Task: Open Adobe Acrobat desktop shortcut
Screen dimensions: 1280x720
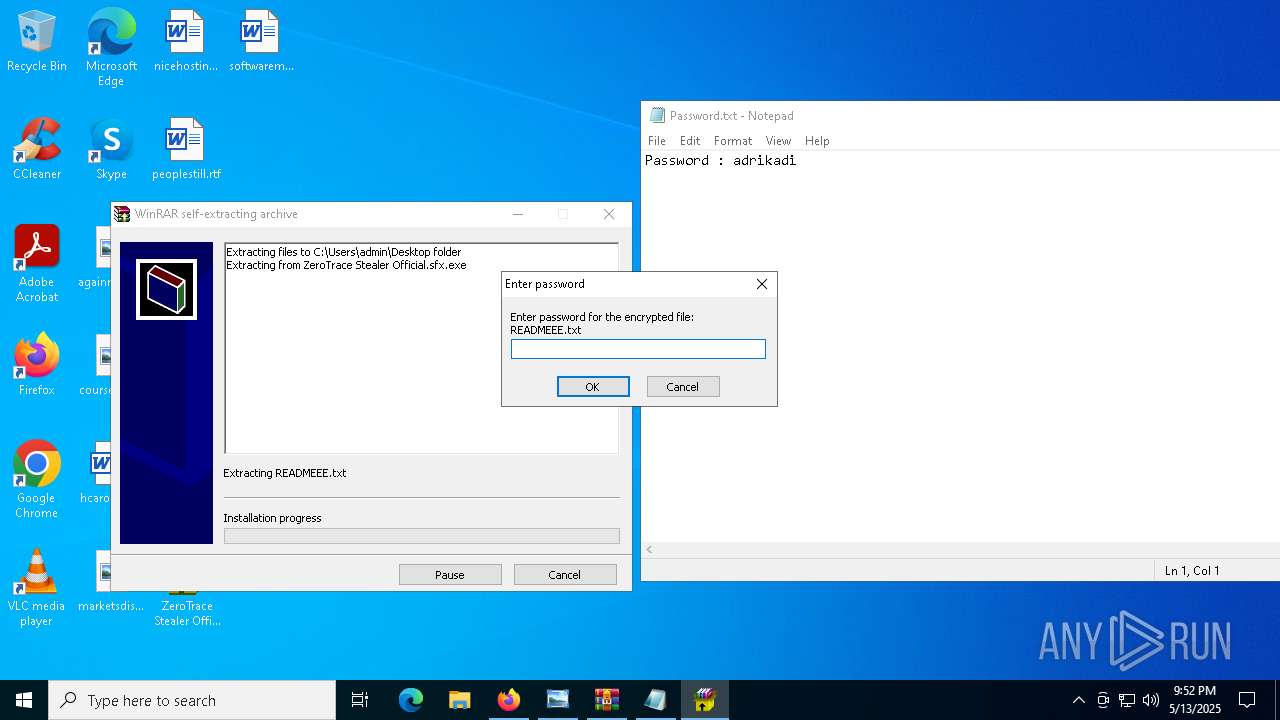Action: (x=37, y=264)
